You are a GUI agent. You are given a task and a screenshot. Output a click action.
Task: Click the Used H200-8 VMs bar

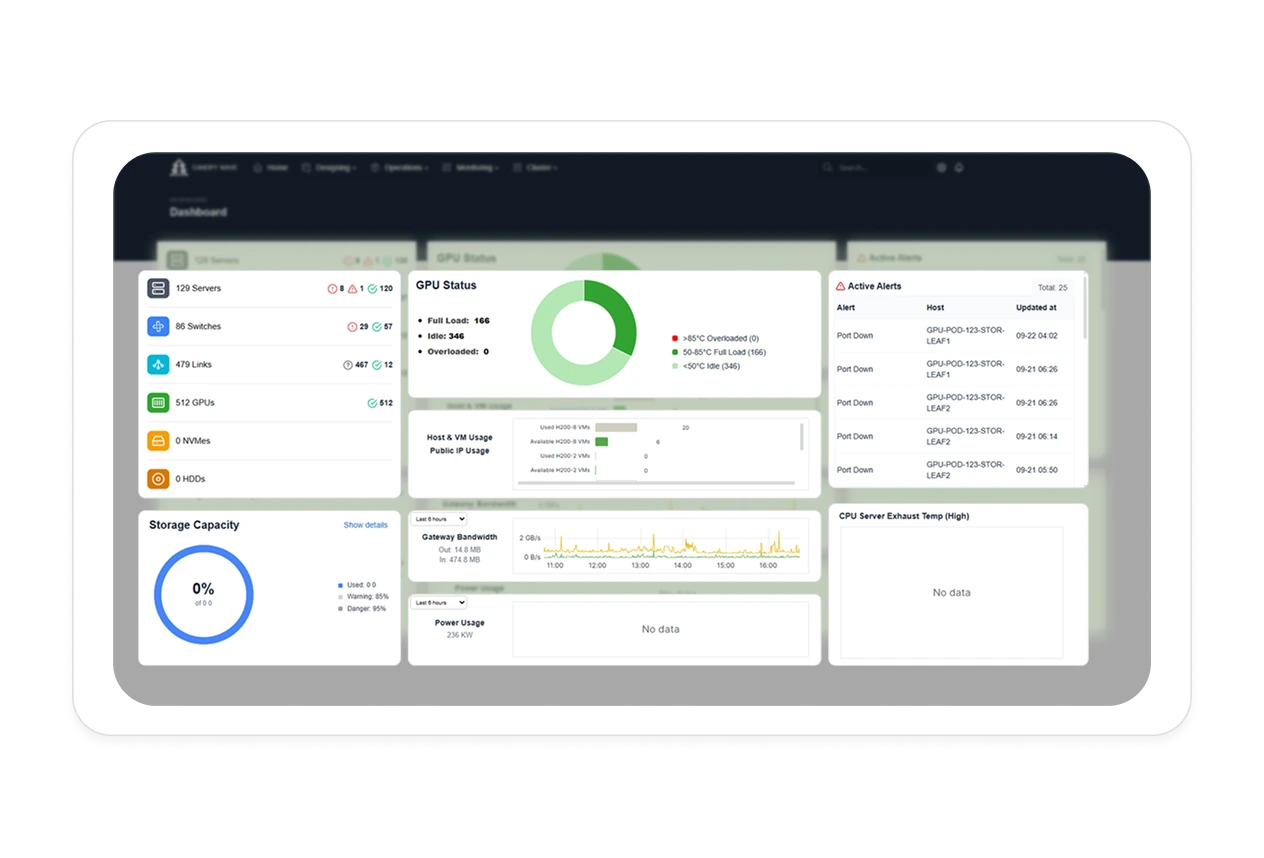pos(616,427)
